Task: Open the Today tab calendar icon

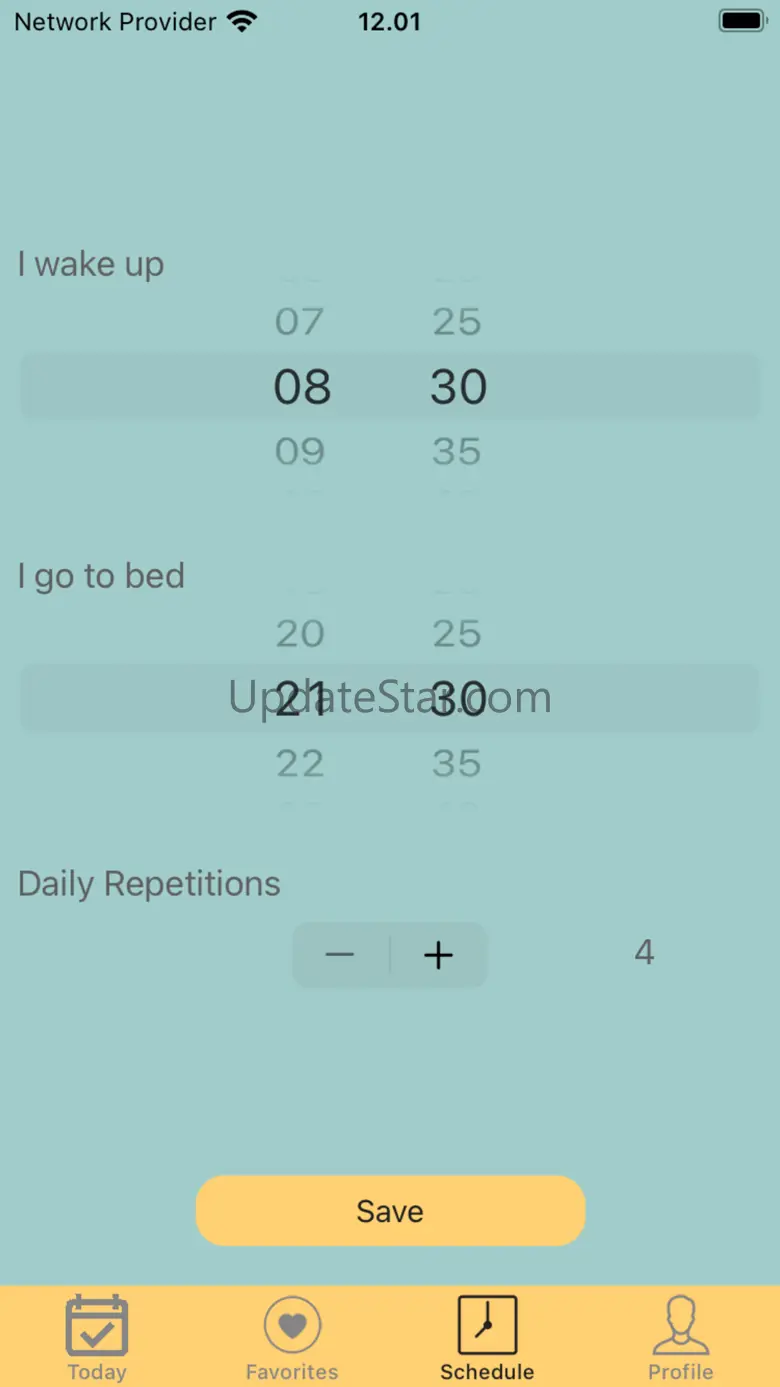Action: pyautogui.click(x=97, y=1326)
